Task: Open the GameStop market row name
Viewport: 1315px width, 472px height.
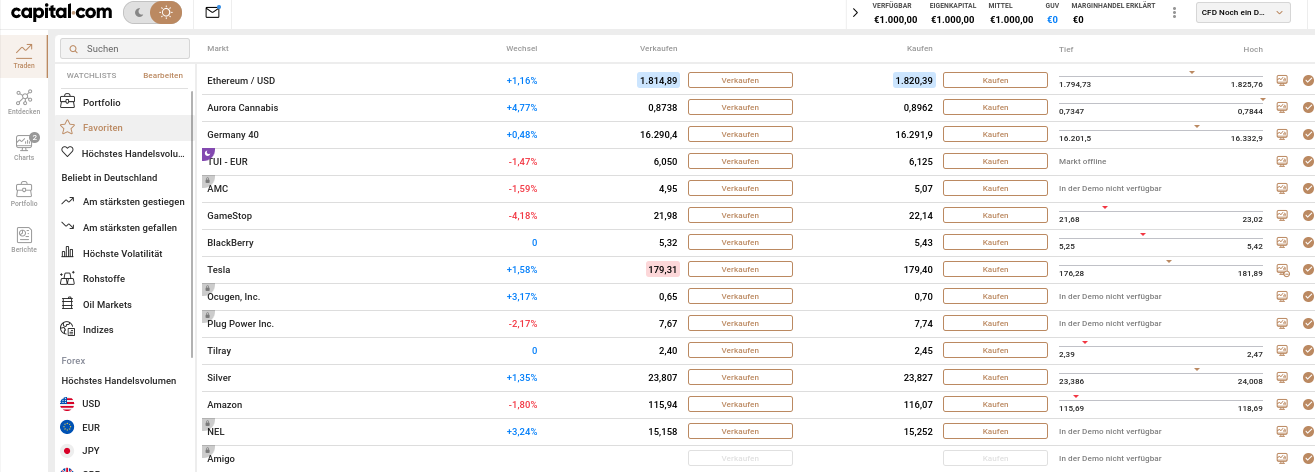Action: [x=229, y=215]
